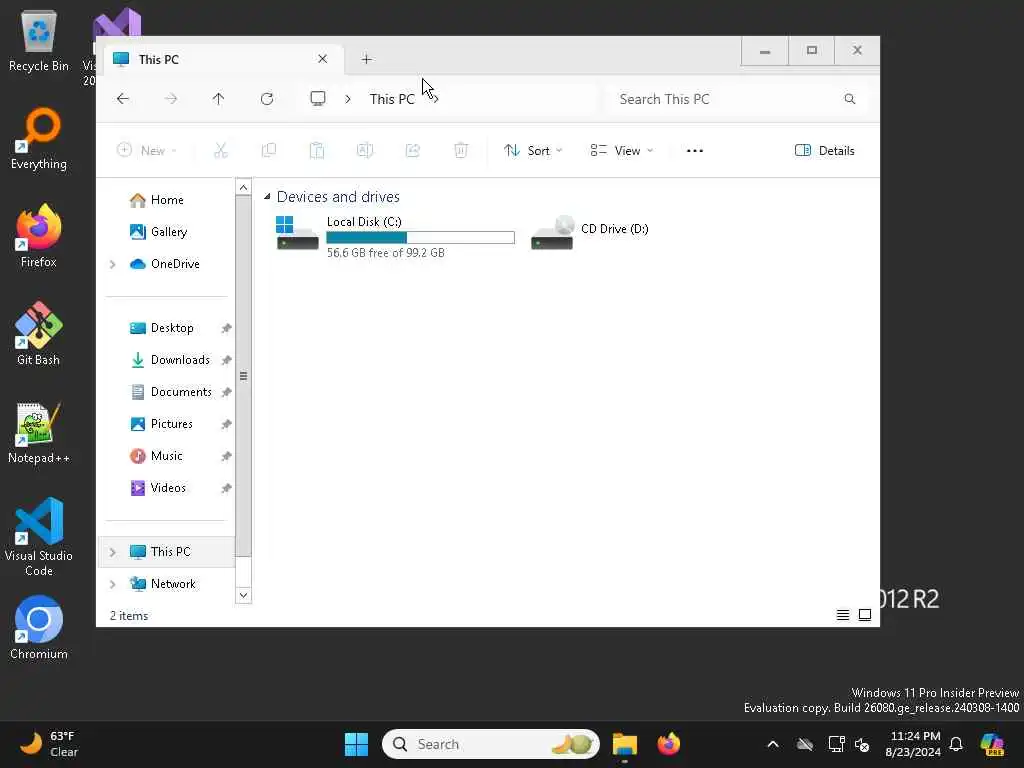
Task: Open Firefox desktop shortcut
Action: (39, 236)
